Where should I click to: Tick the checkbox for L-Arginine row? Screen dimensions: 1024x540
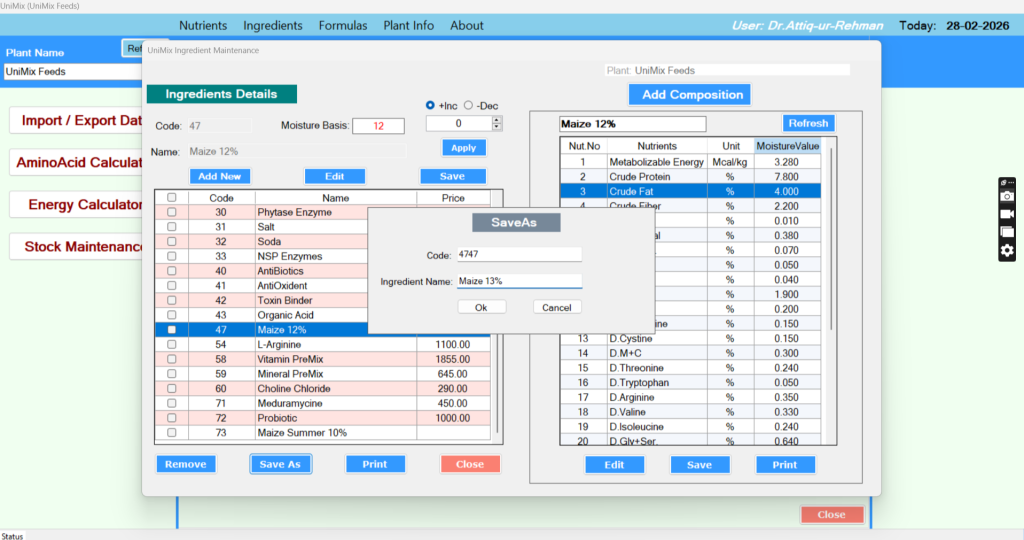pyautogui.click(x=172, y=344)
